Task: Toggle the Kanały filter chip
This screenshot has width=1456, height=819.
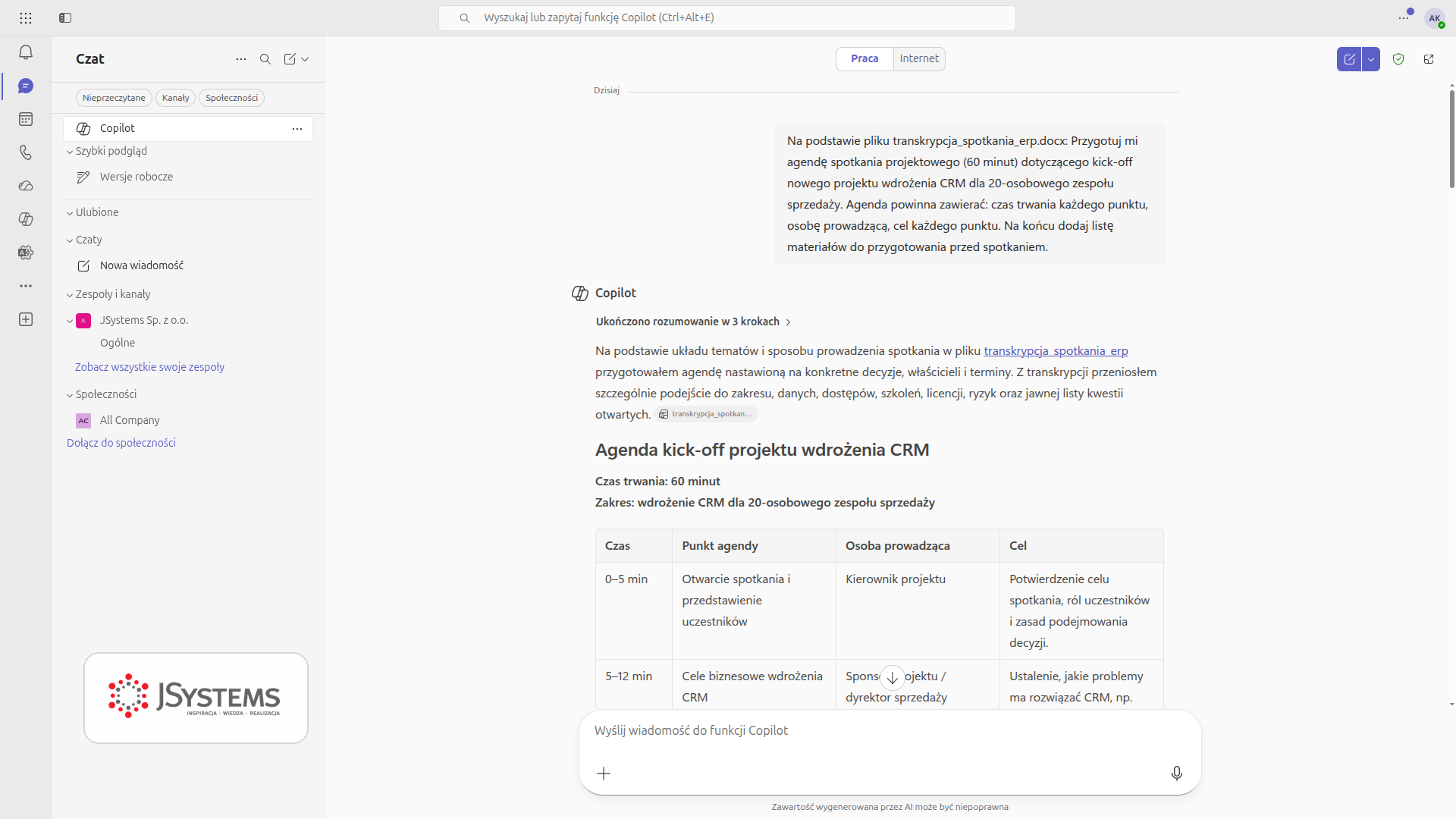Action: tap(175, 98)
